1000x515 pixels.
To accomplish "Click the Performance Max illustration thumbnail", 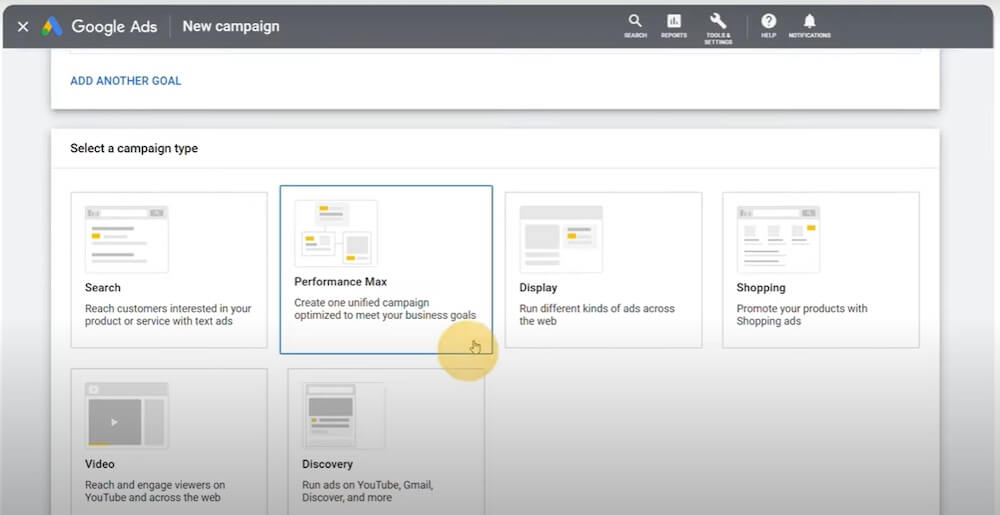I will tap(335, 233).
